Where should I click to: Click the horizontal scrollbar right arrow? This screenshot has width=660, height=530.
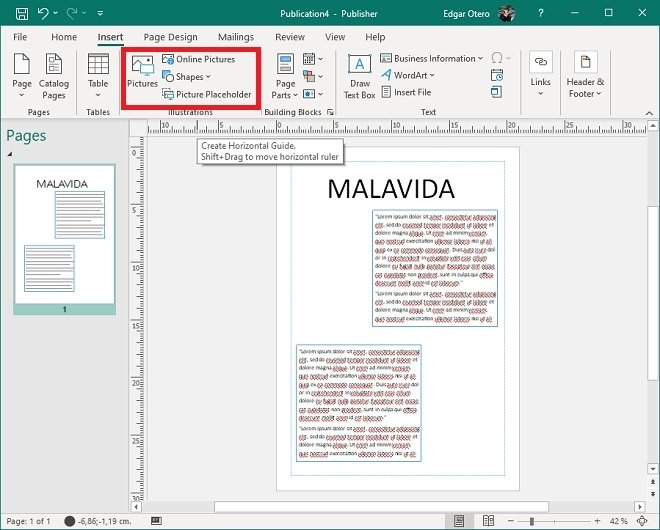640,506
